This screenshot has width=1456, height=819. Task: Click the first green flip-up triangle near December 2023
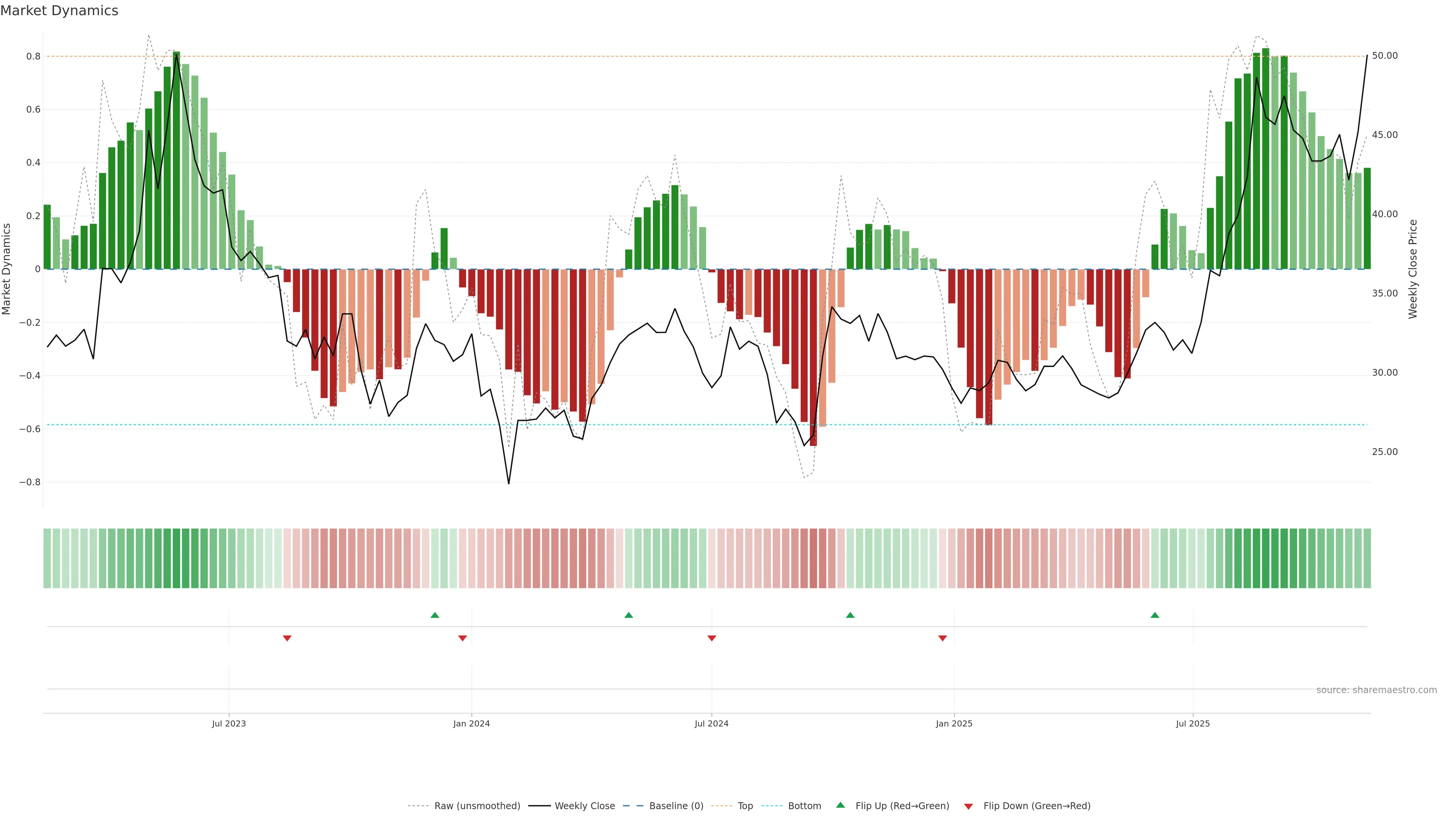435,615
